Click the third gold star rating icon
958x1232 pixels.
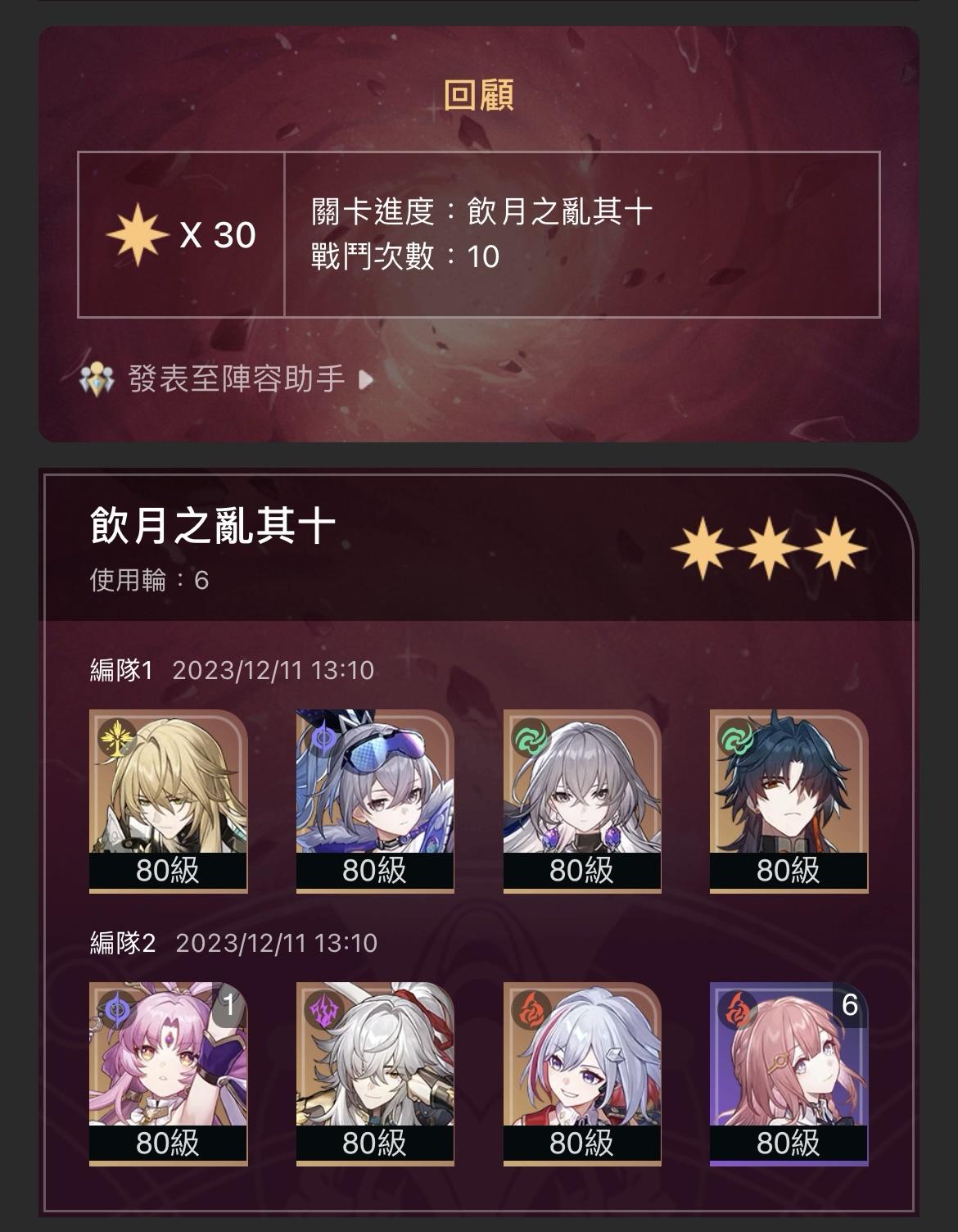point(835,548)
